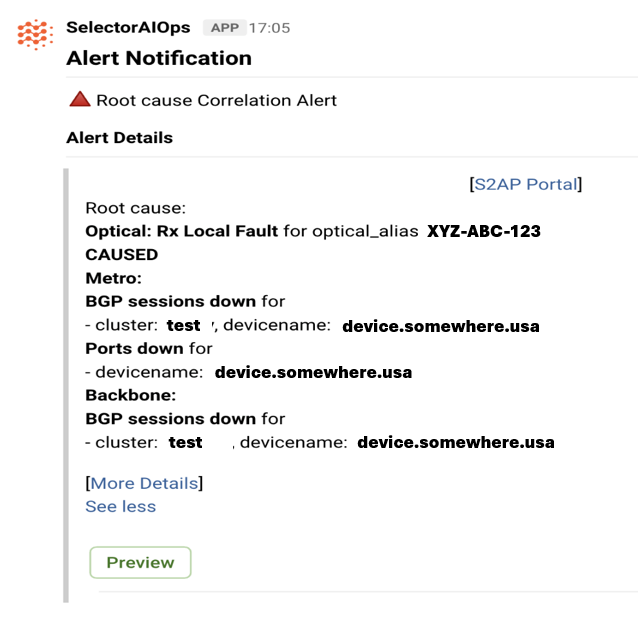Select the Alert Notification heading

tap(159, 58)
